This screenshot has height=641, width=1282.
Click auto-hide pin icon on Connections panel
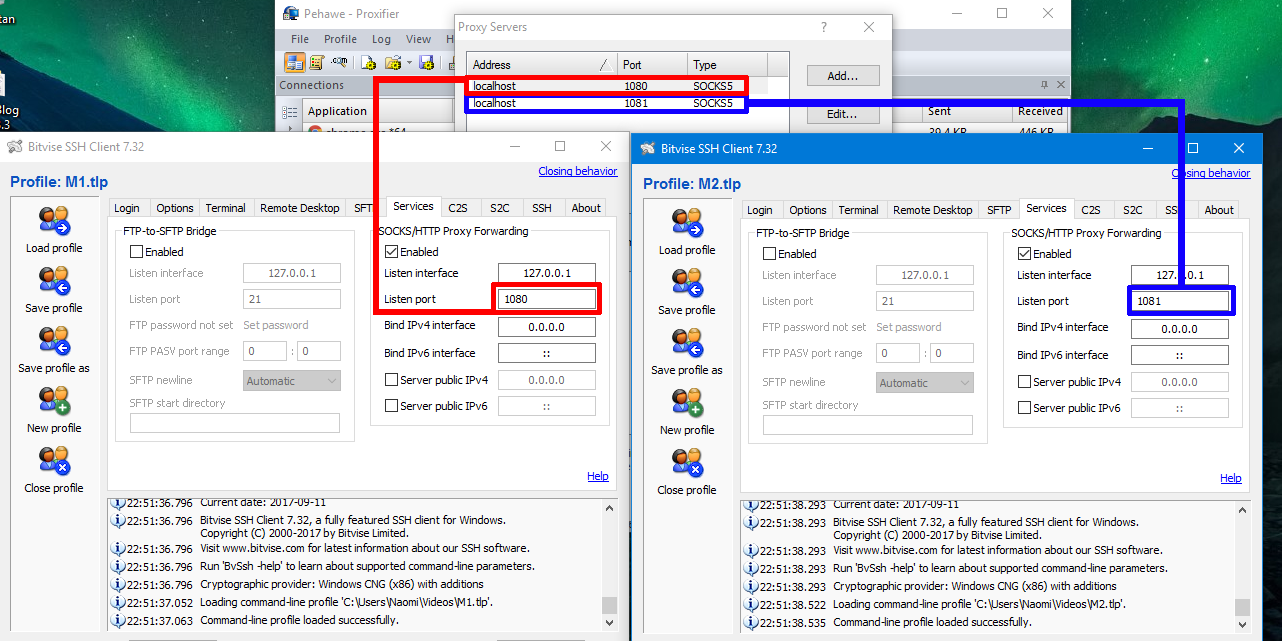[1045, 85]
